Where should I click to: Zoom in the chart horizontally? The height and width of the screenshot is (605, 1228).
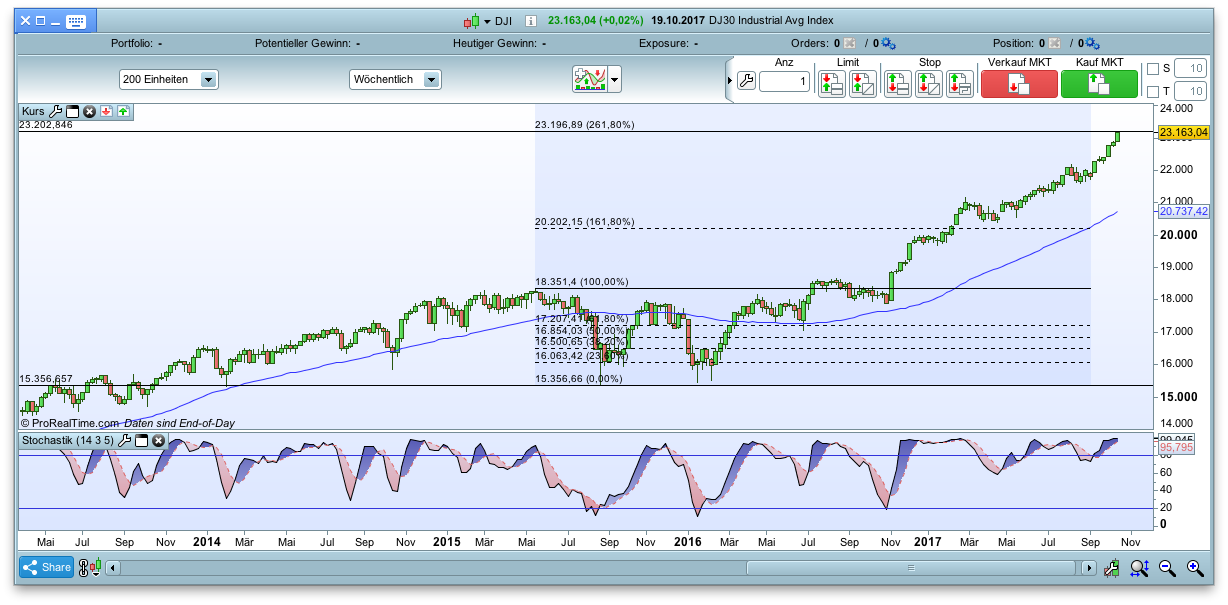(1194, 568)
